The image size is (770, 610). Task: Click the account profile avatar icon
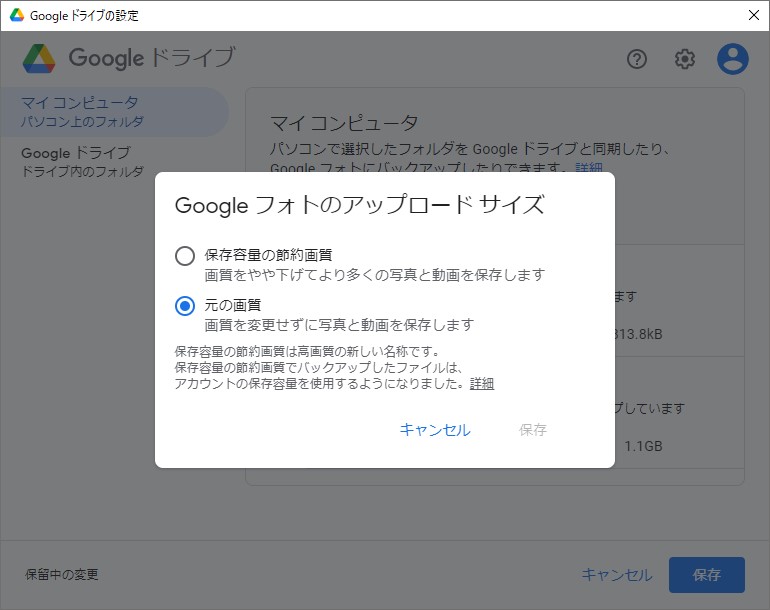pos(733,59)
